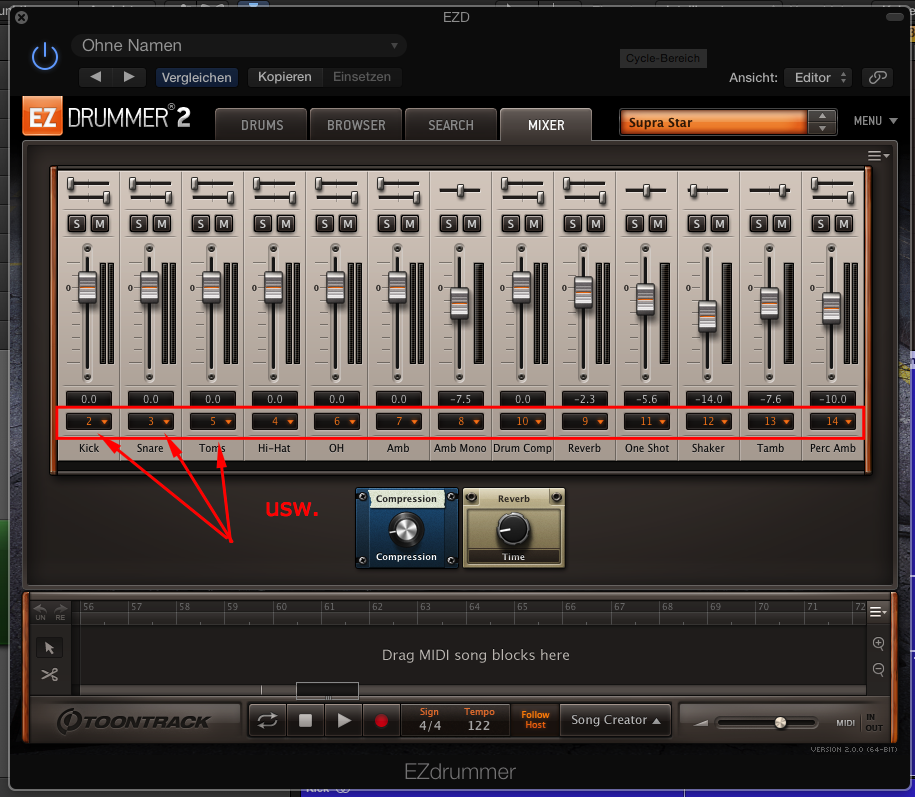The image size is (915, 797).
Task: Open the song track options list icon
Action: click(879, 612)
